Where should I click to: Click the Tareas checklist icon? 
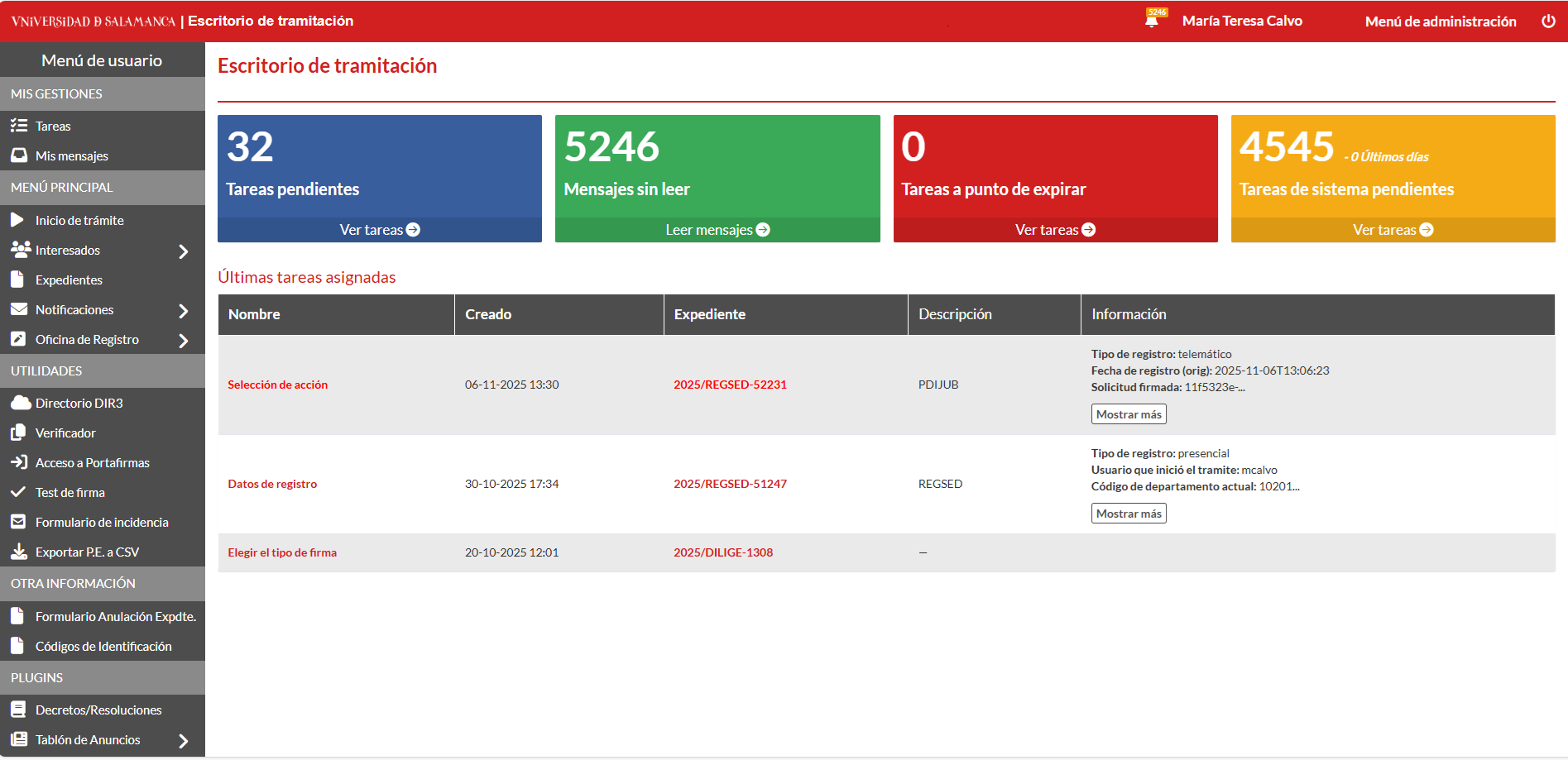click(19, 126)
